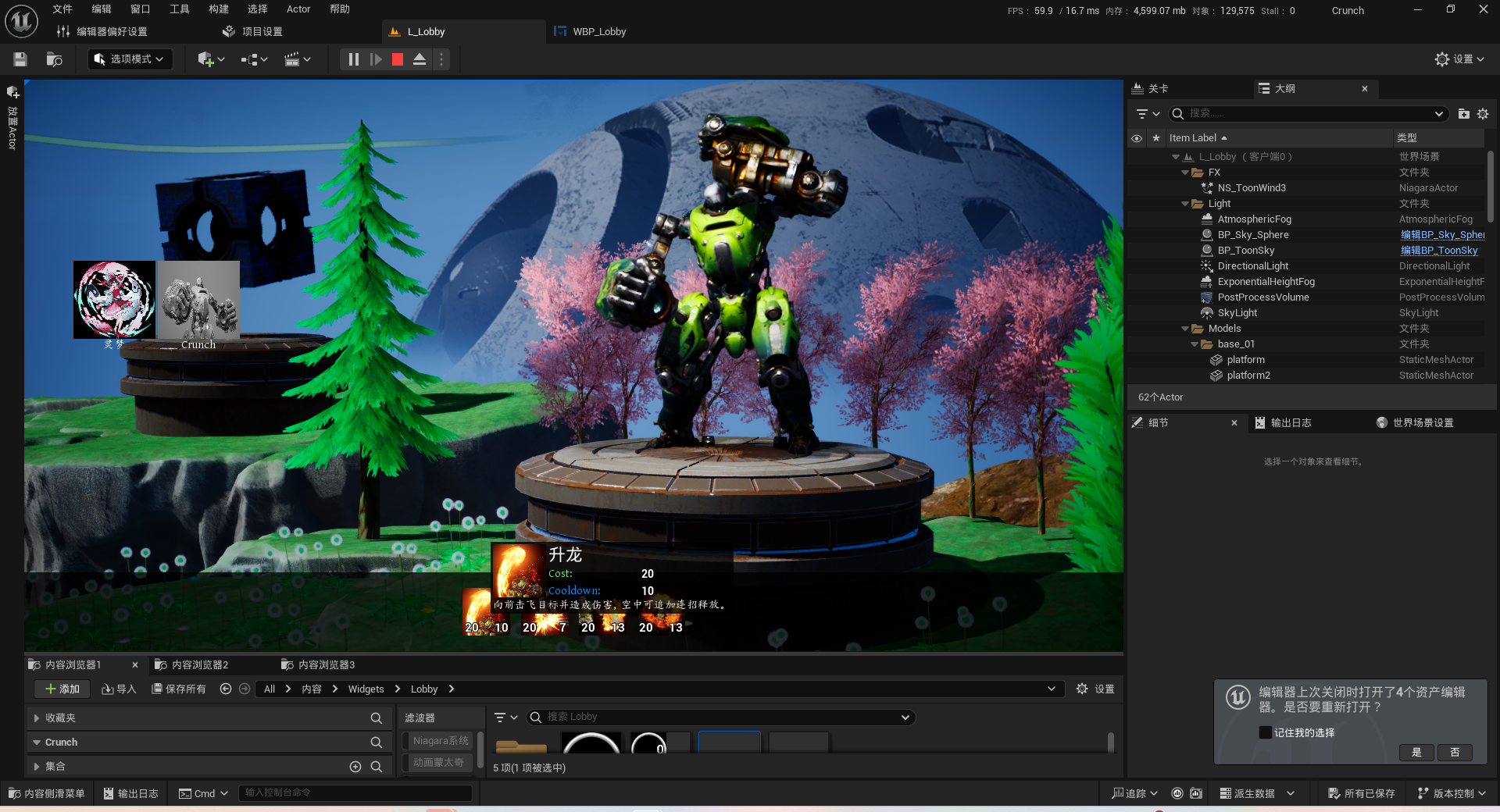Click the 添加 button in content browser
Viewport: 1500px width, 812px height.
(62, 689)
